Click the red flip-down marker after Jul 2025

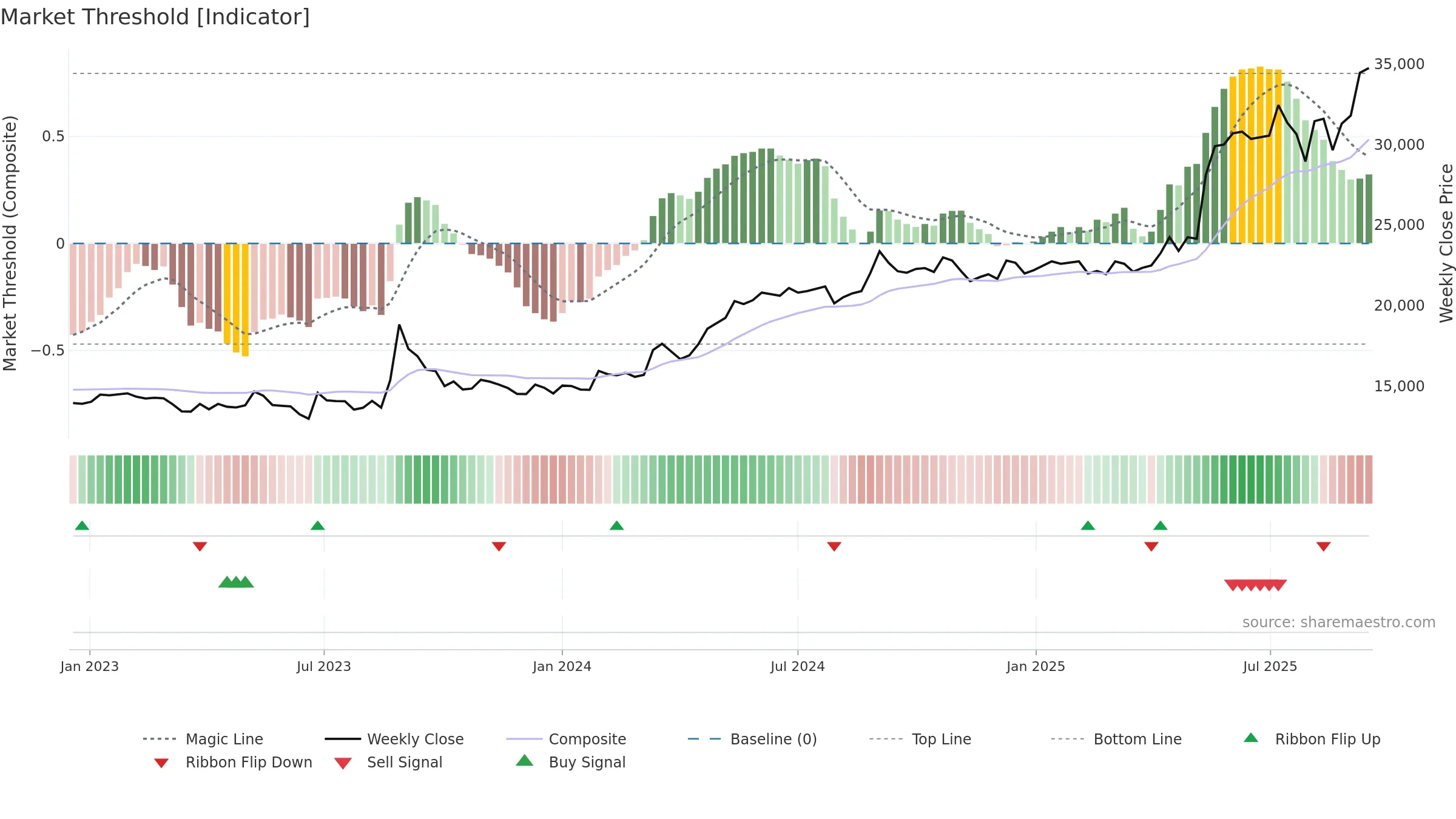[1323, 547]
